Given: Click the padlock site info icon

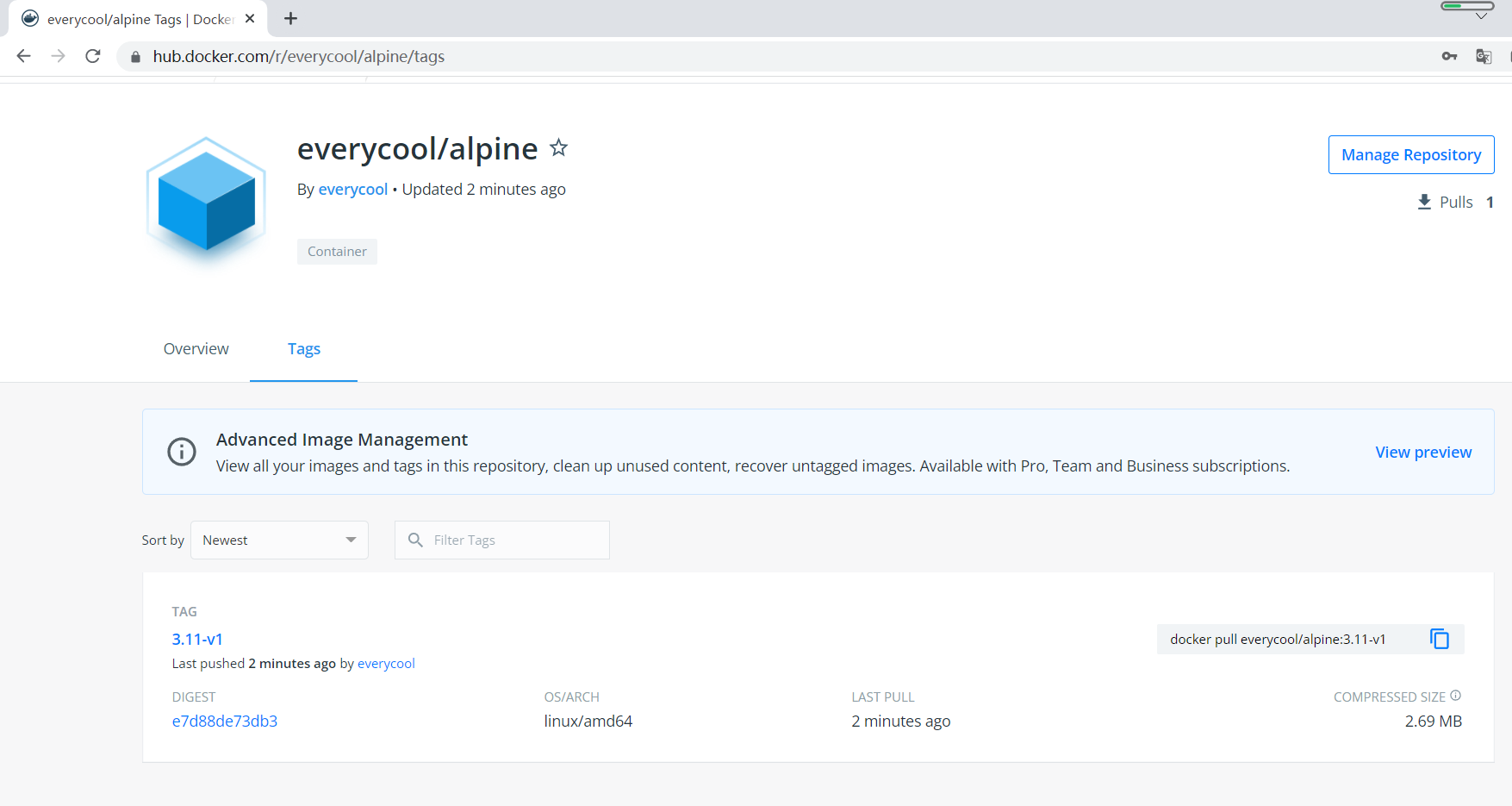Looking at the screenshot, I should click(135, 57).
